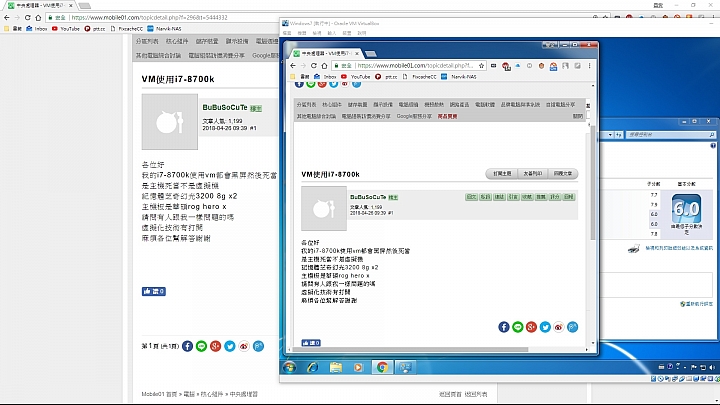Open volume control in VM tray
Image resolution: width=720 pixels, height=405 pixels.
point(712,367)
